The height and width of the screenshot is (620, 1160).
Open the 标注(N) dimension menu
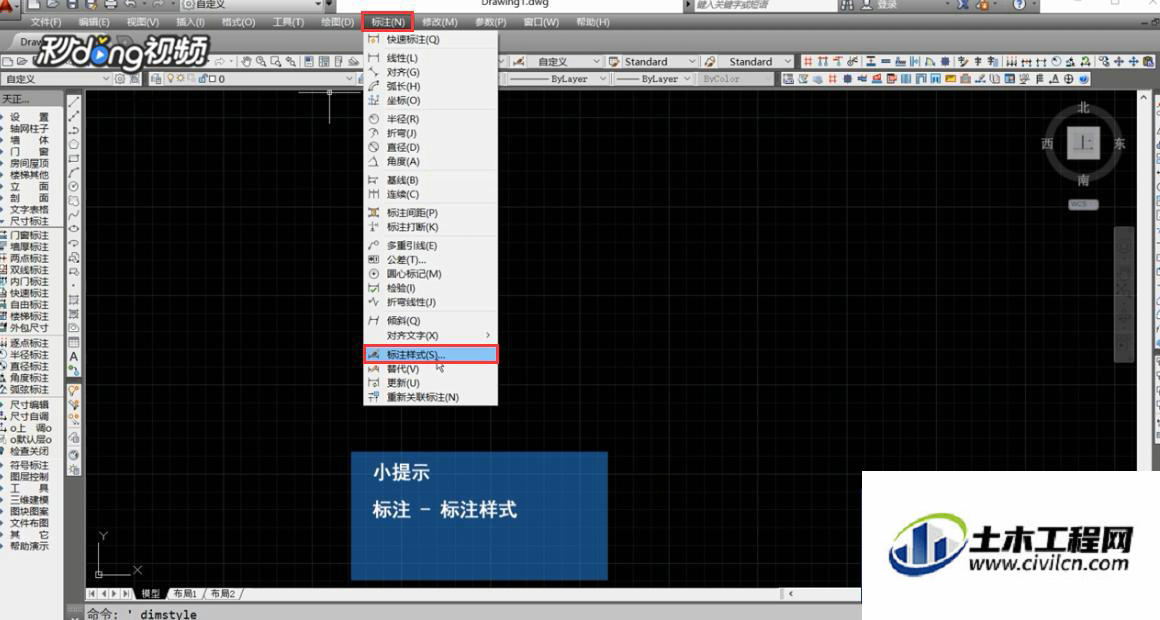[388, 22]
